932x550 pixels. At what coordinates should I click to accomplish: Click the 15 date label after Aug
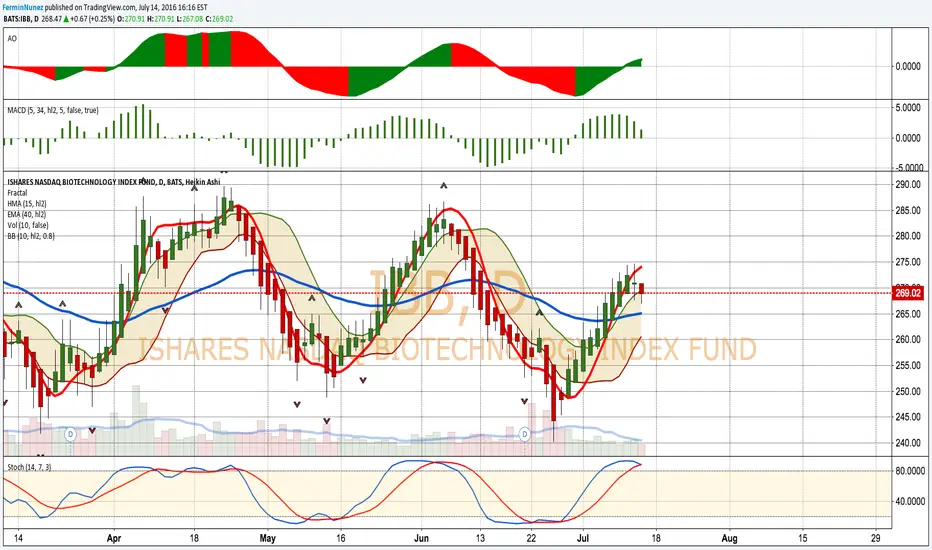[x=801, y=538]
